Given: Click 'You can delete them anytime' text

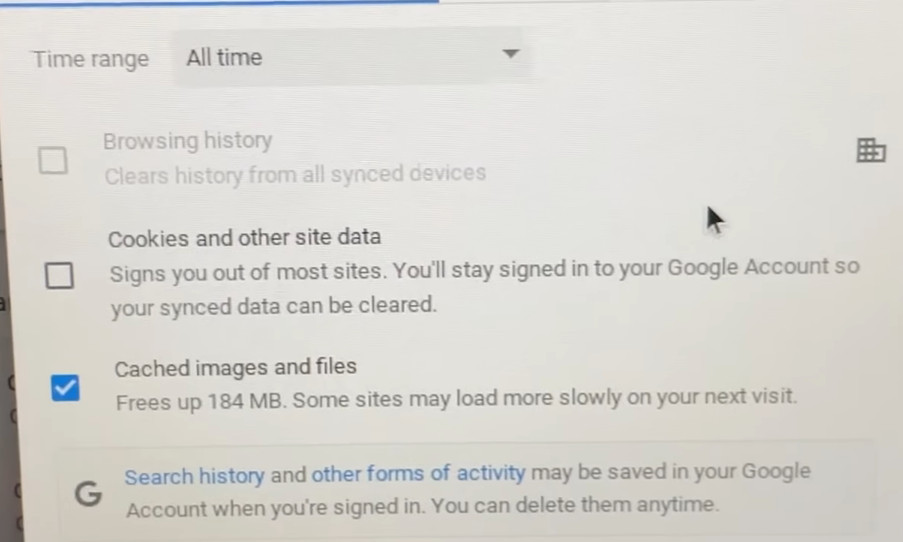Looking at the screenshot, I should (575, 505).
